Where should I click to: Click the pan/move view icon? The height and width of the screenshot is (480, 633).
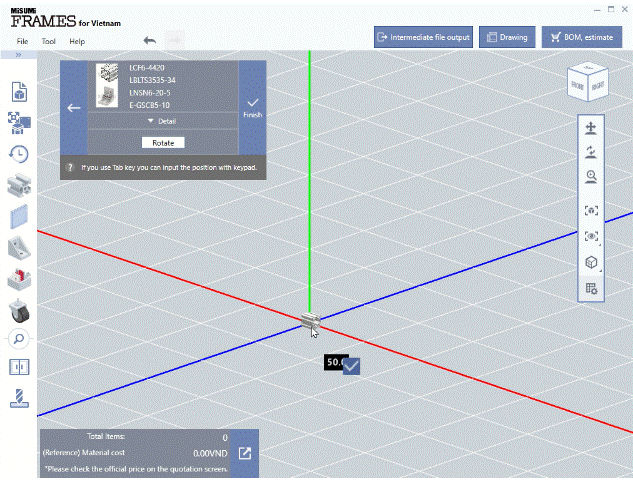coord(591,129)
